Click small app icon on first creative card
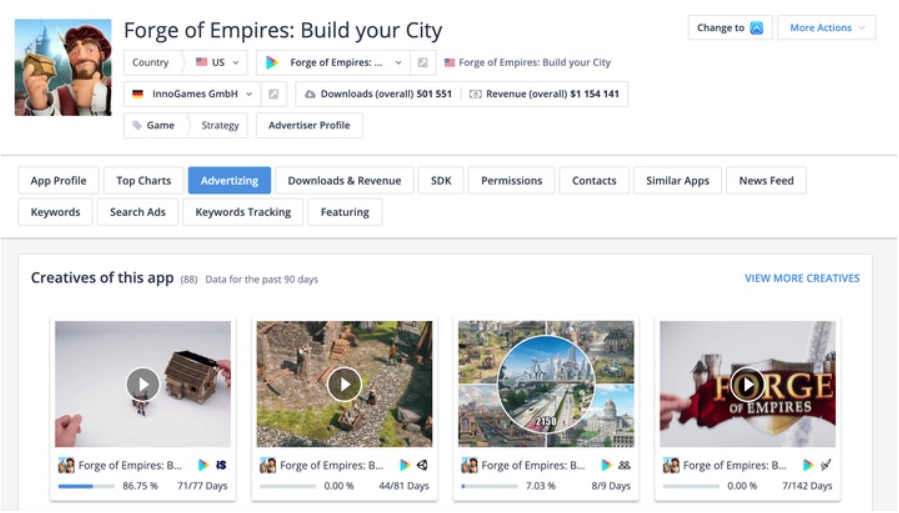This screenshot has width=899, height=513. point(66,465)
